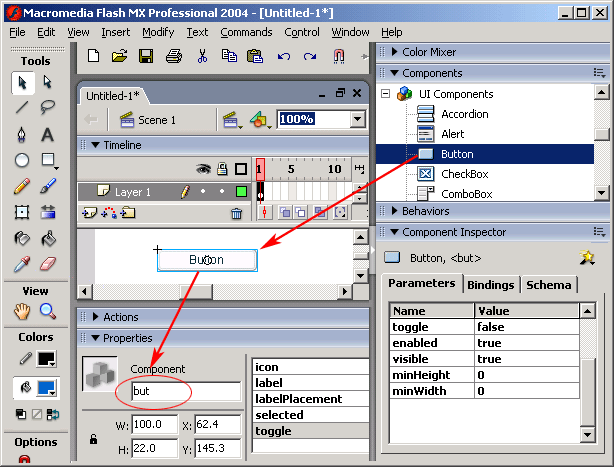
Task: Click the Save floppy disk icon
Action: (146, 56)
